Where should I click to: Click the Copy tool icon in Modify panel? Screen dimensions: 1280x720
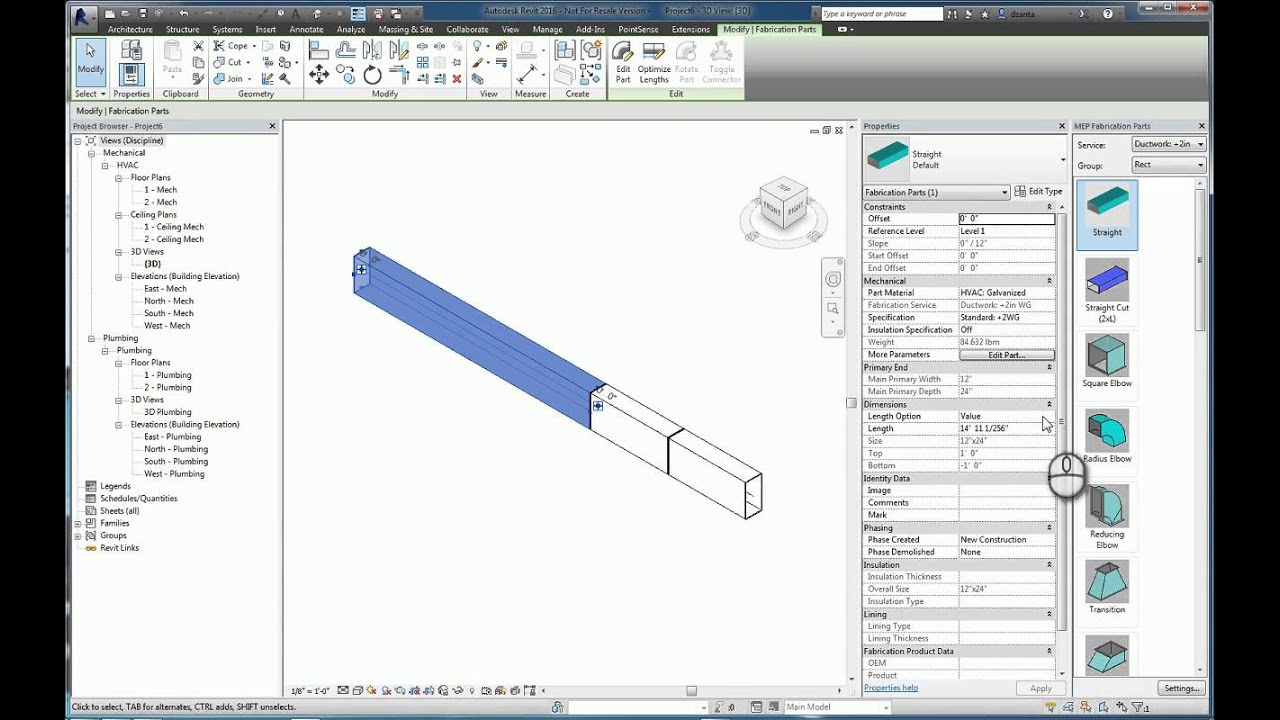pos(346,74)
